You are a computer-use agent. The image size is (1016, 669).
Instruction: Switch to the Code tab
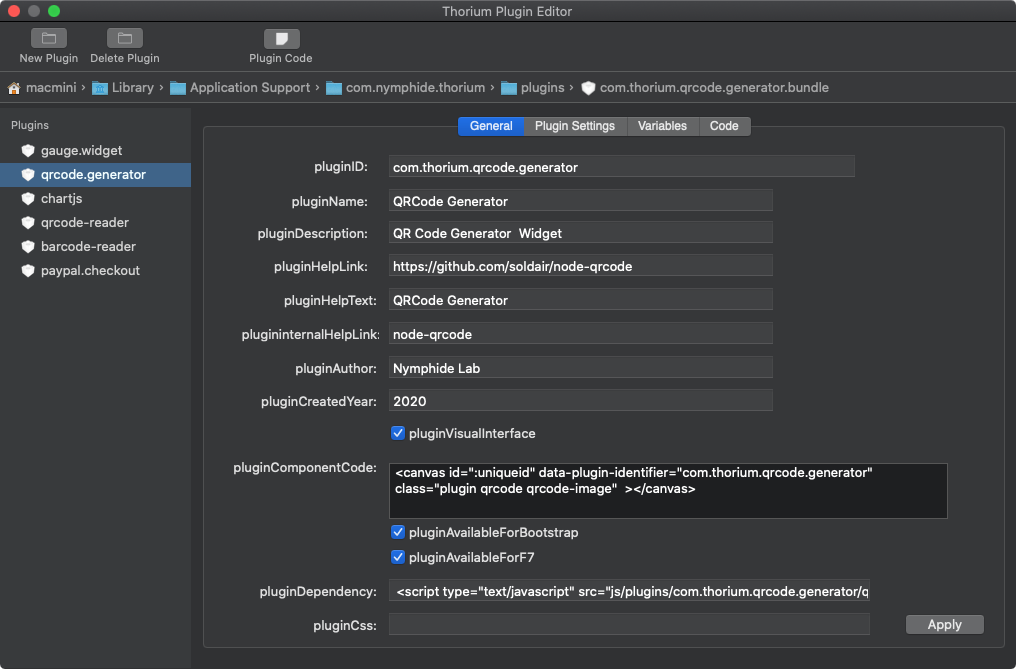click(724, 126)
